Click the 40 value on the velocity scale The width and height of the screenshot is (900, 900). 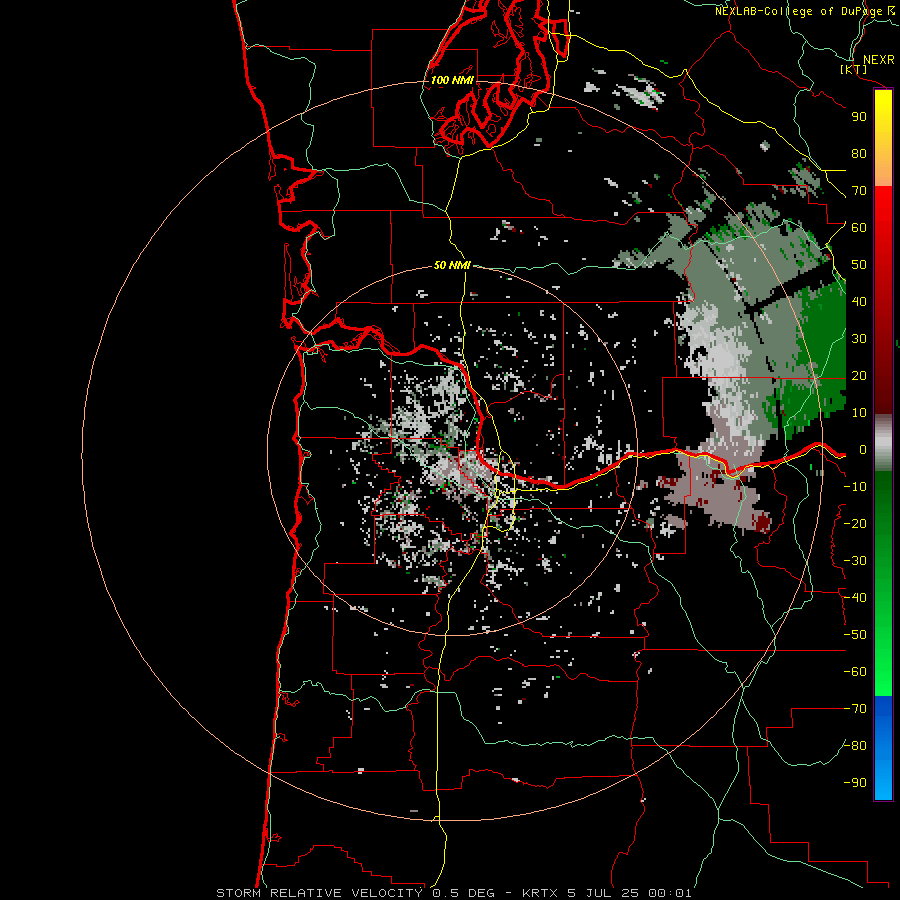tap(859, 302)
